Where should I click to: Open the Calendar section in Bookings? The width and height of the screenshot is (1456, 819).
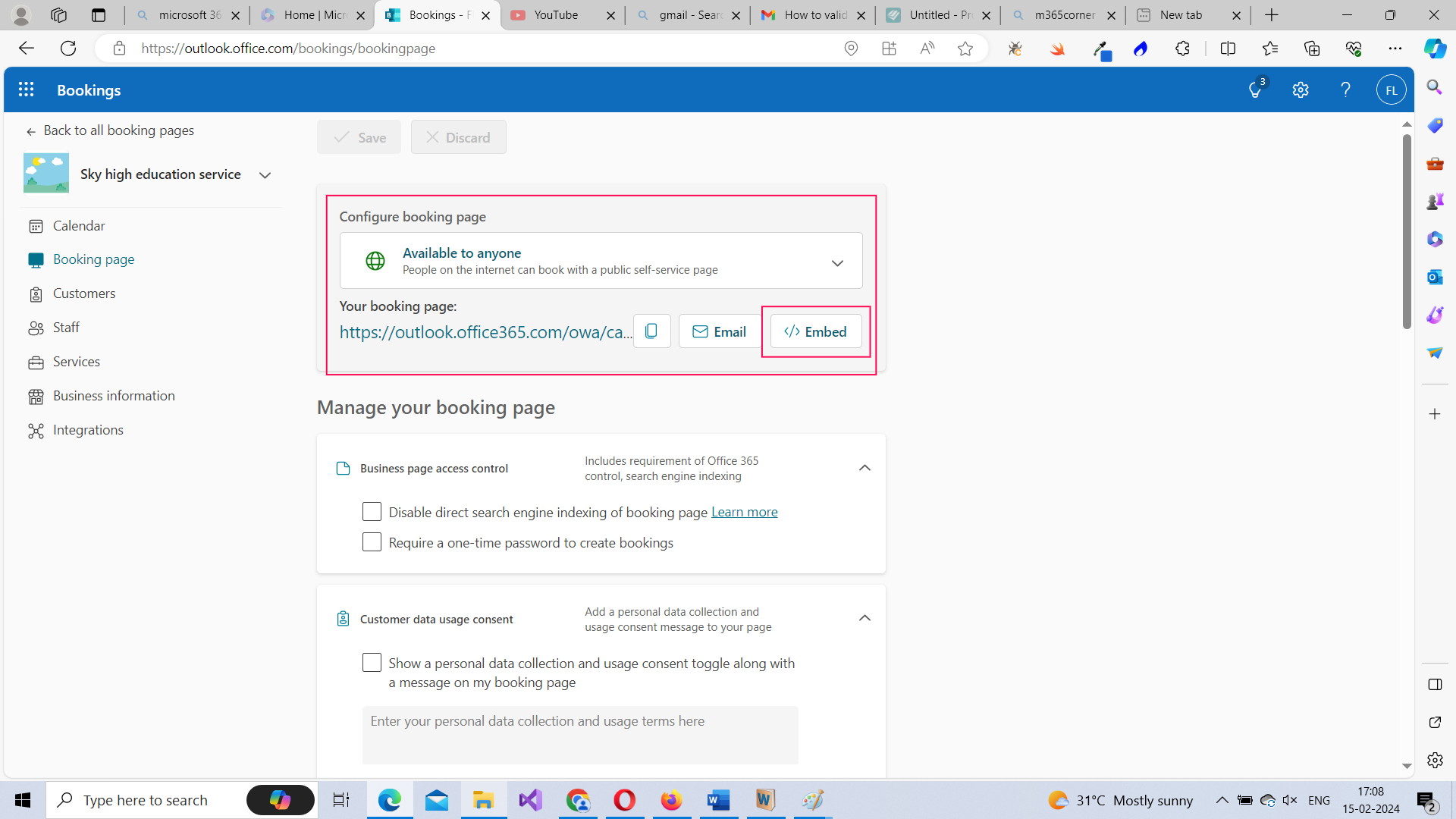click(x=78, y=225)
